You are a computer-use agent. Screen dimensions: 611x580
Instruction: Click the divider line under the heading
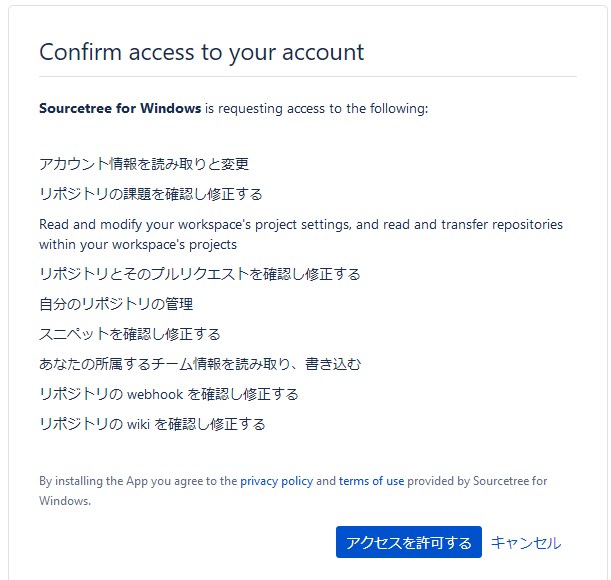coord(307,76)
